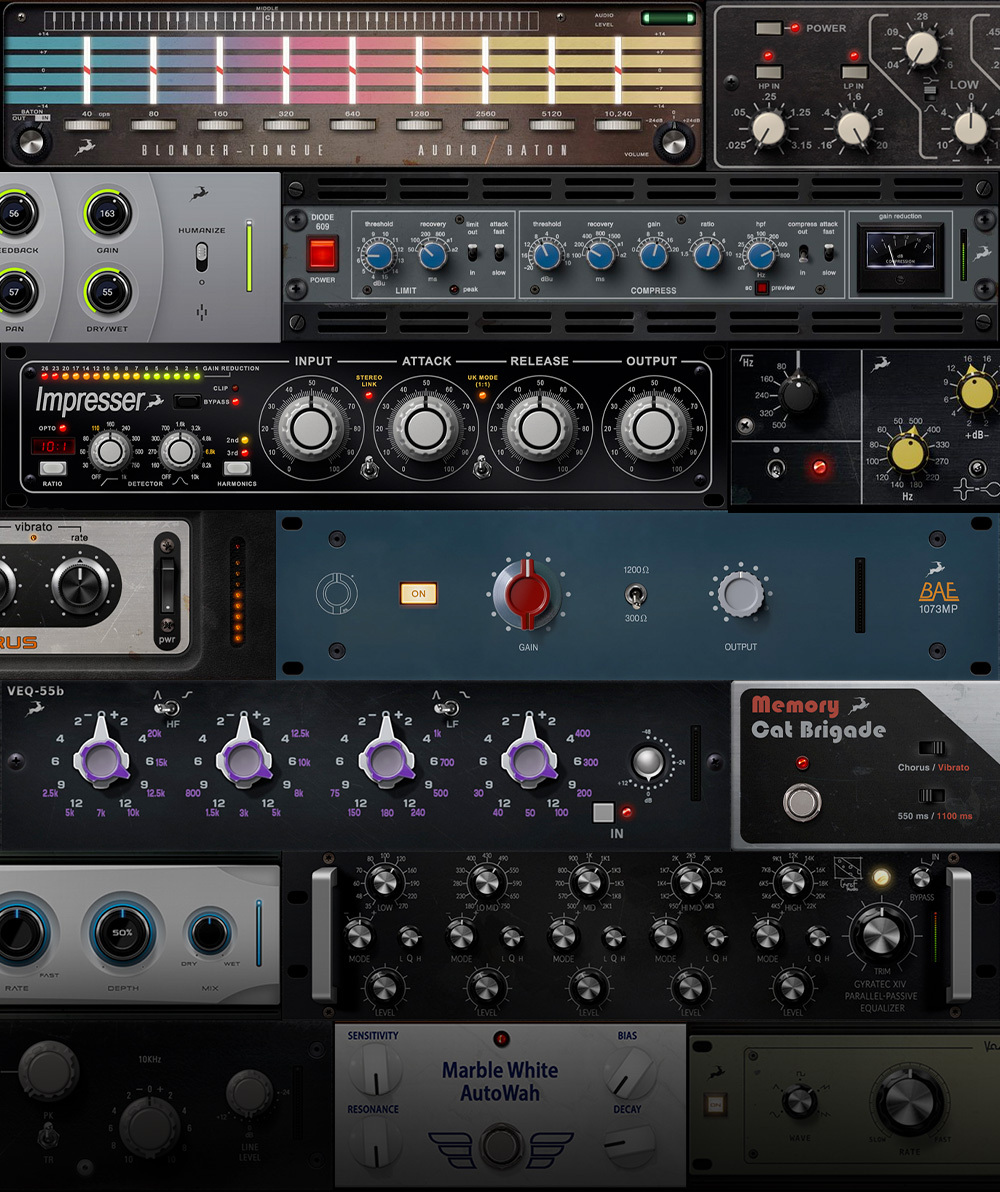Screen dimensions: 1000x1192
Task: Click the BIAS knob on Marble White AutoWah
Action: (x=629, y=1071)
